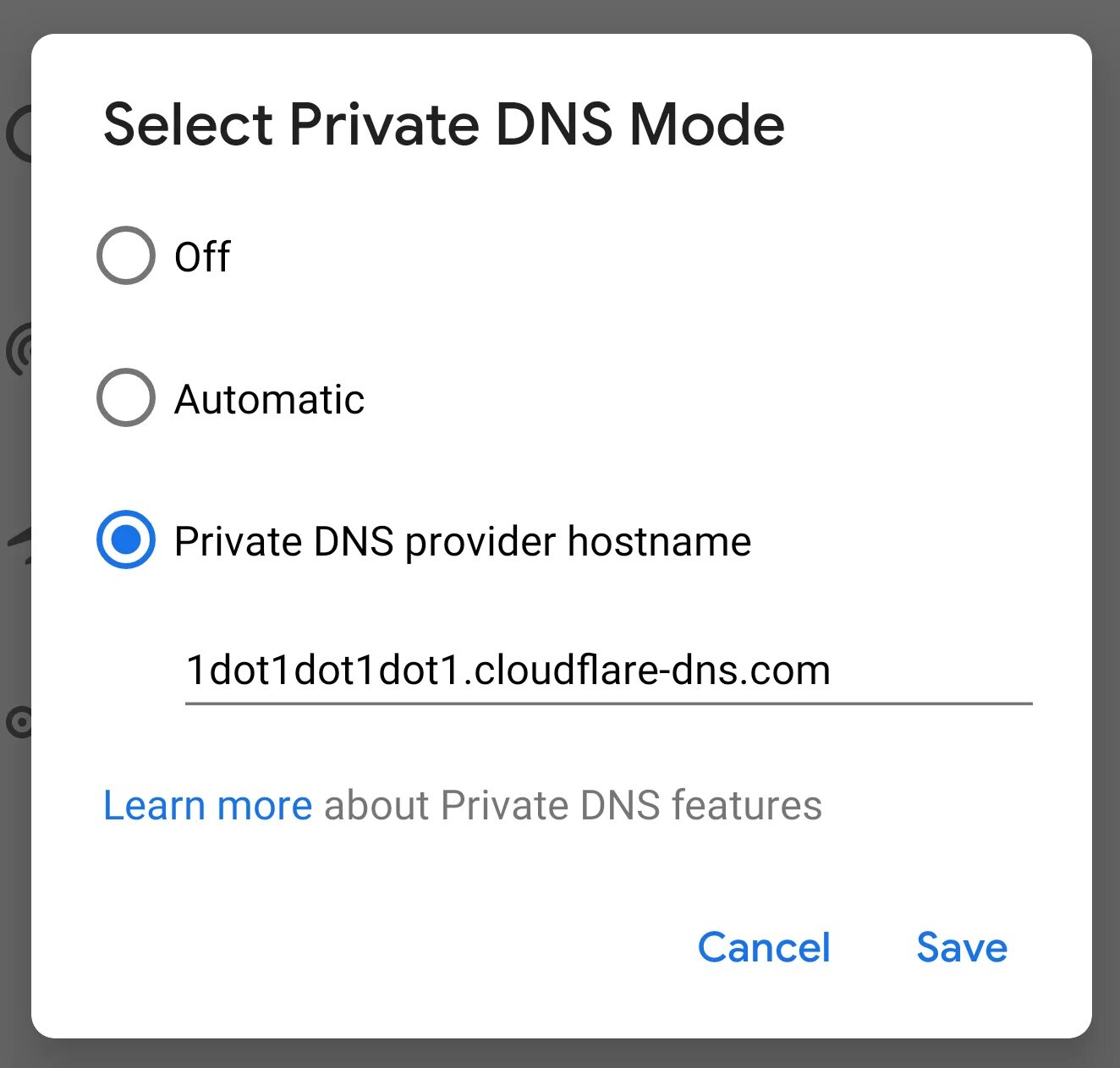Place cursor after ".com" in hostname

tap(833, 670)
